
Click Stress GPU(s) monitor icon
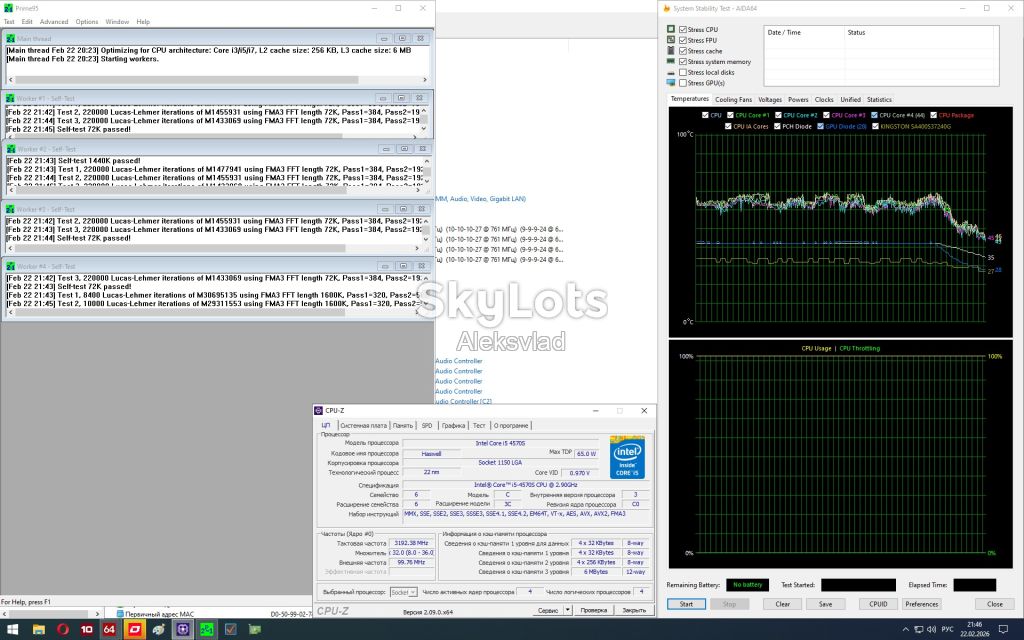tap(671, 83)
